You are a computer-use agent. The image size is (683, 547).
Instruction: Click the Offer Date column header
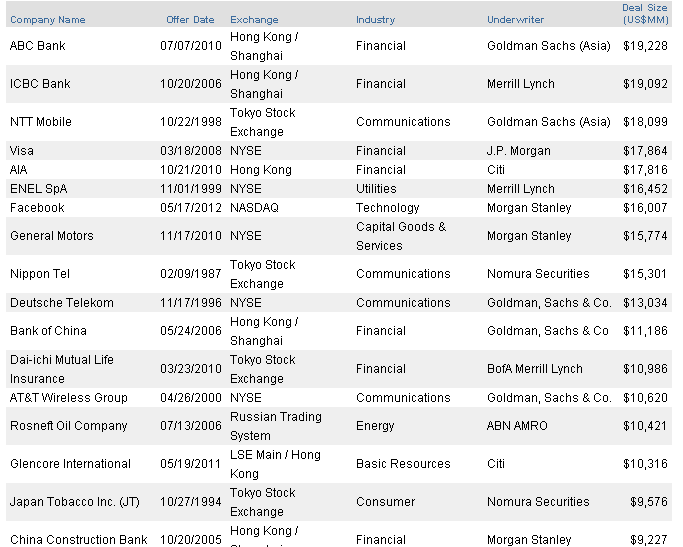(x=190, y=19)
